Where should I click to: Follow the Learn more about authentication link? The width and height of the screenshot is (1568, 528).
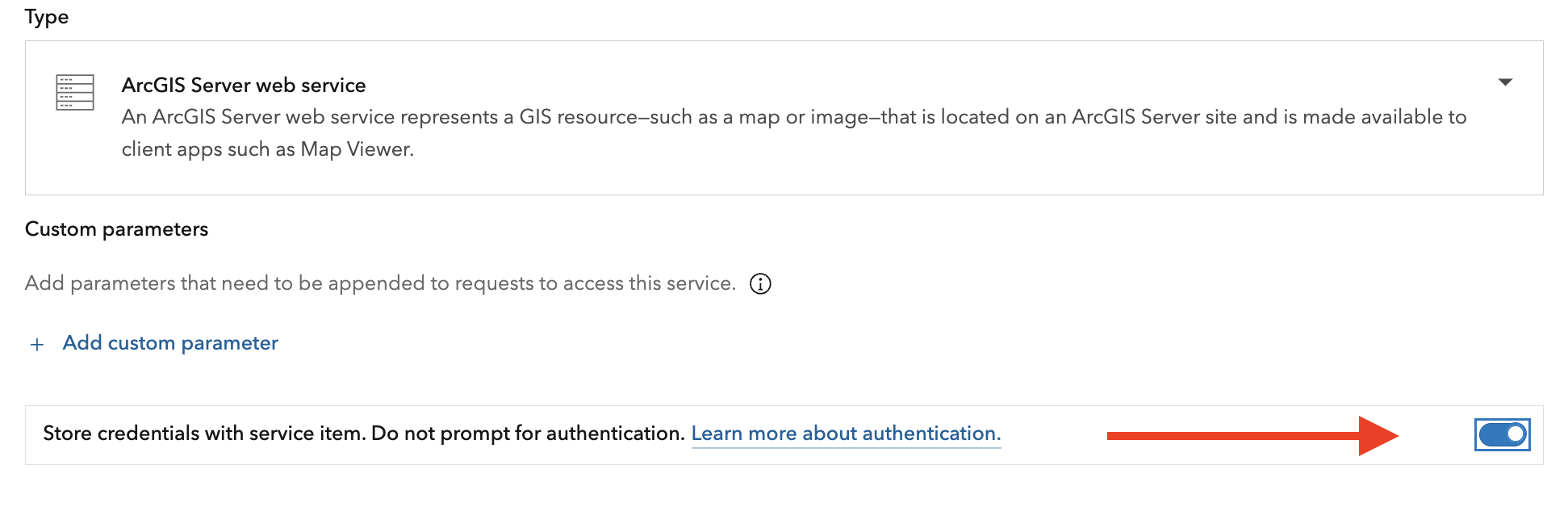pyautogui.click(x=846, y=434)
